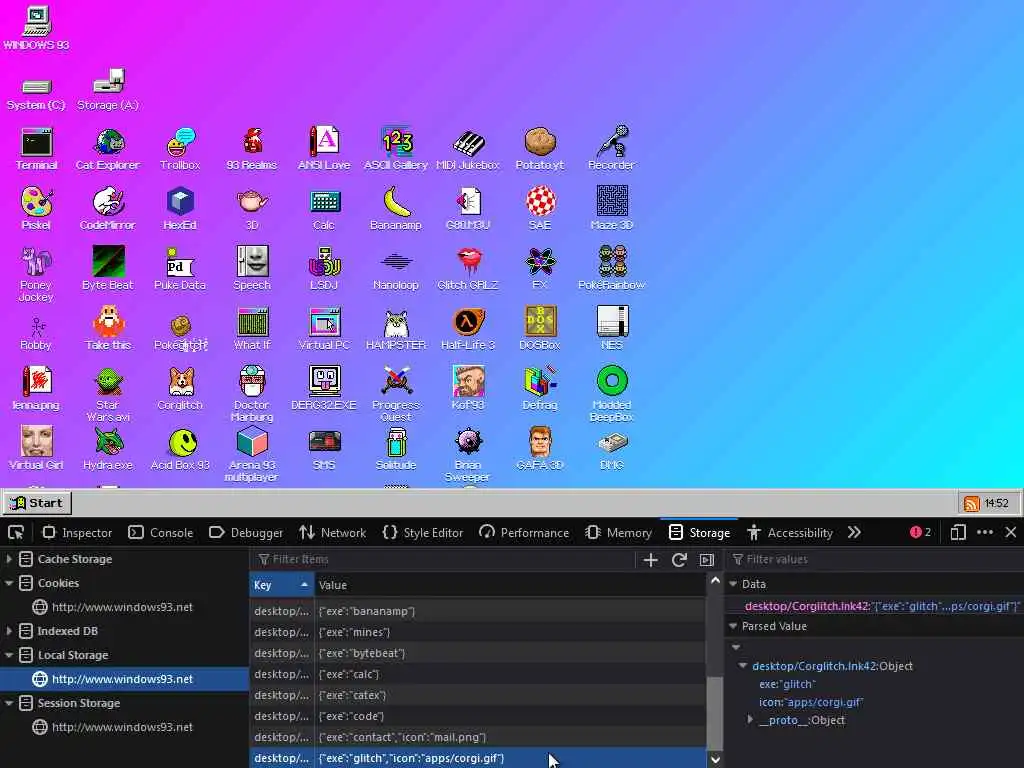The height and width of the screenshot is (768, 1024).
Task: Switch to the Memory tab
Action: coord(618,533)
